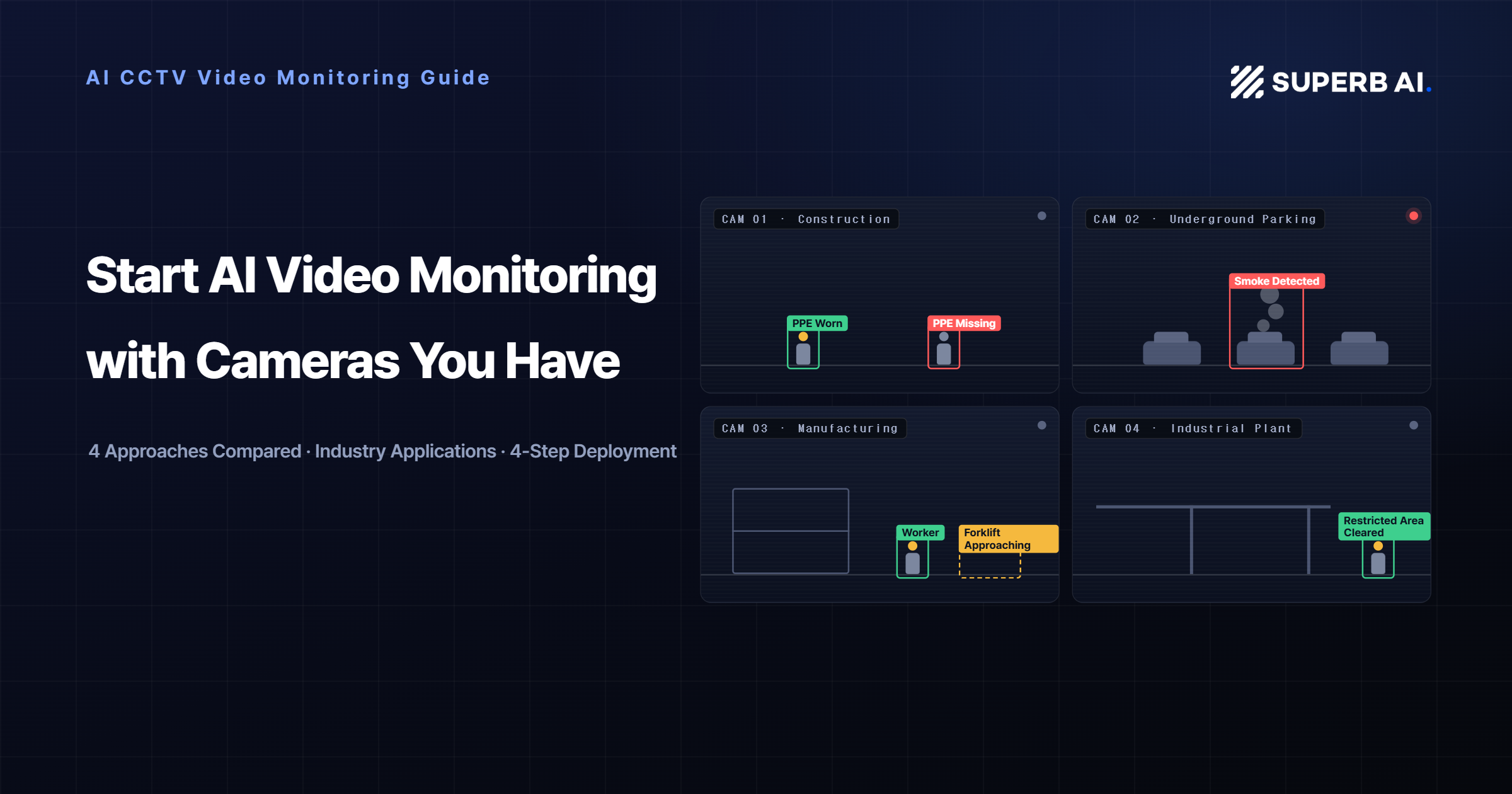The image size is (1512, 794).
Task: Select the person under Restricted Area Cleared
Action: tap(1378, 558)
